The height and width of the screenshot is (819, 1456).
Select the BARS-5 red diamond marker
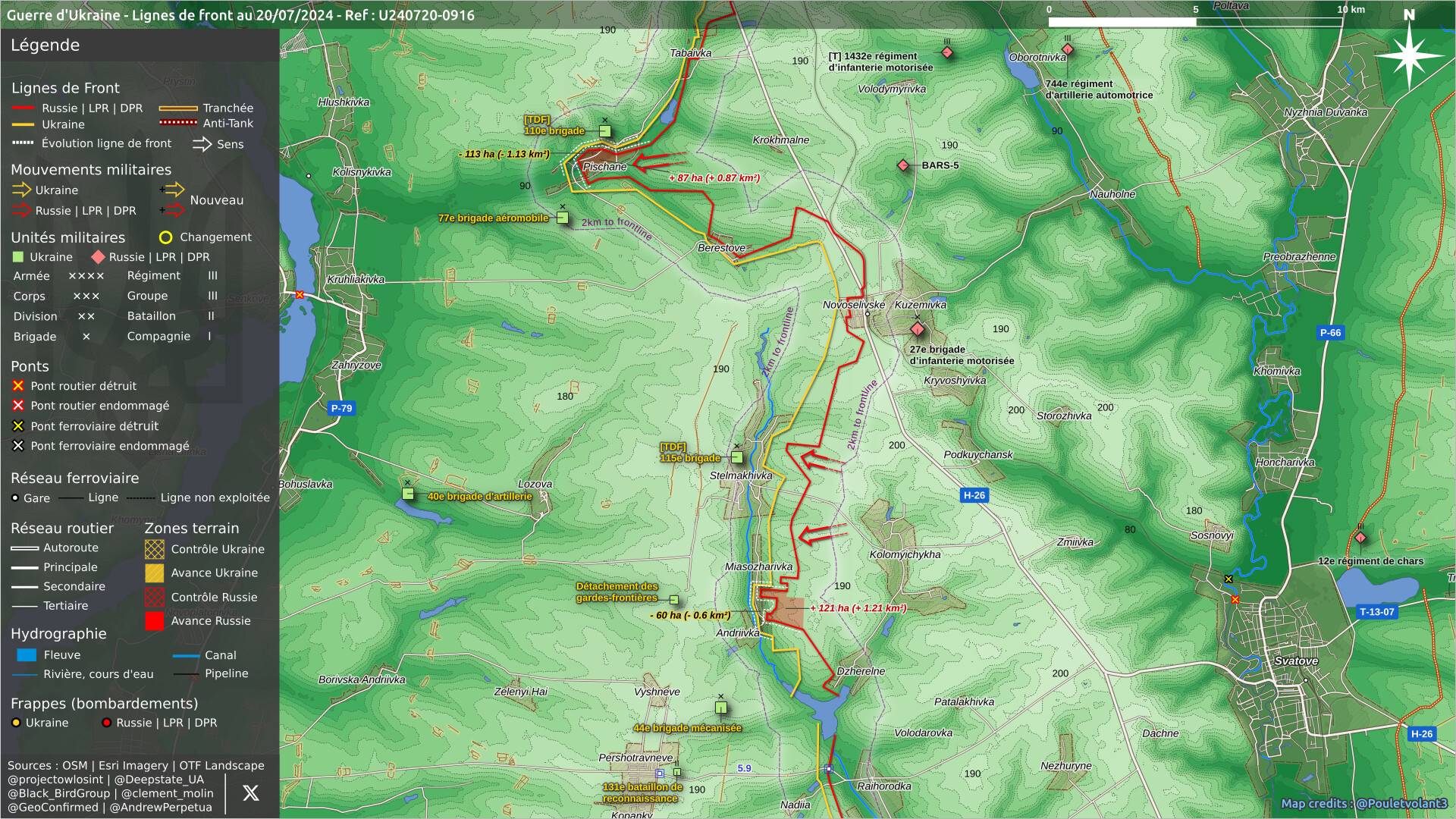coord(902,165)
